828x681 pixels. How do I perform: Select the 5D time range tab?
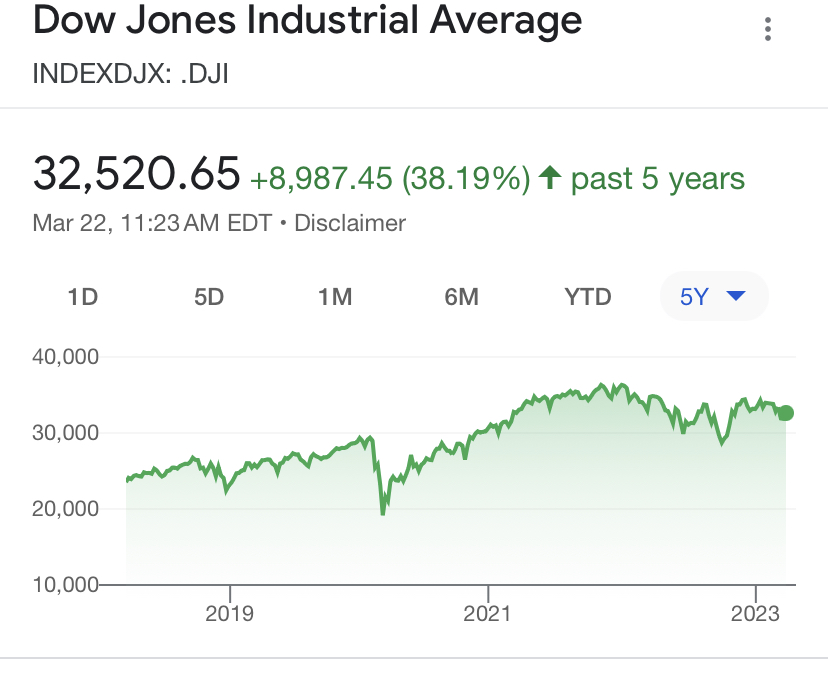pos(209,297)
